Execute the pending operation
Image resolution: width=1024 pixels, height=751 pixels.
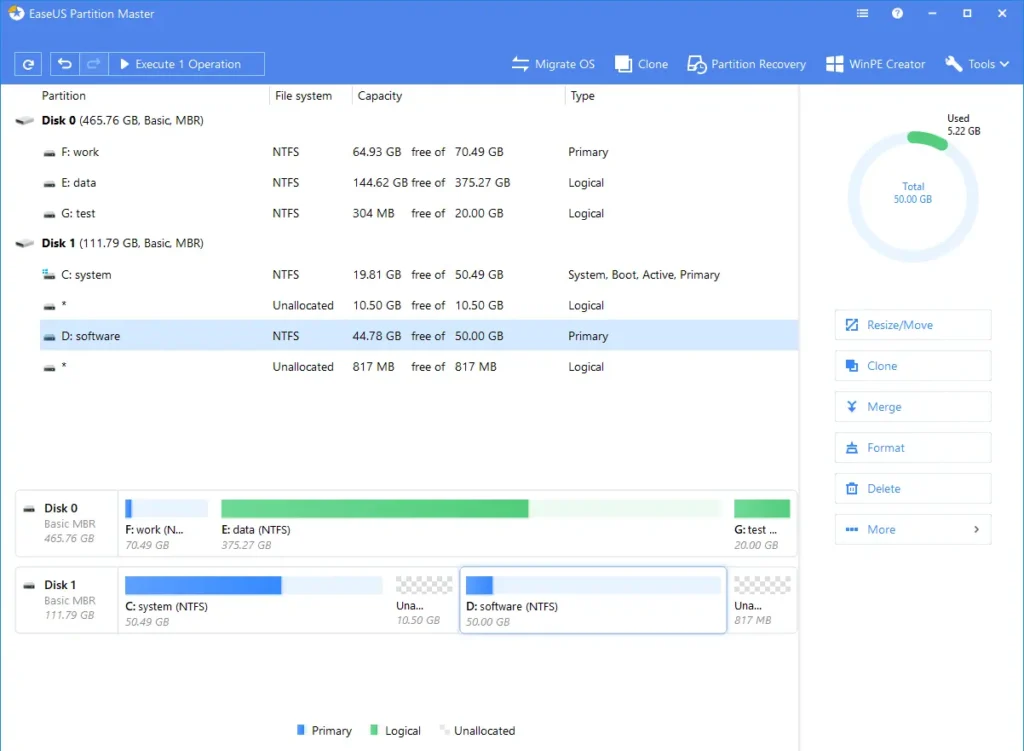[185, 63]
